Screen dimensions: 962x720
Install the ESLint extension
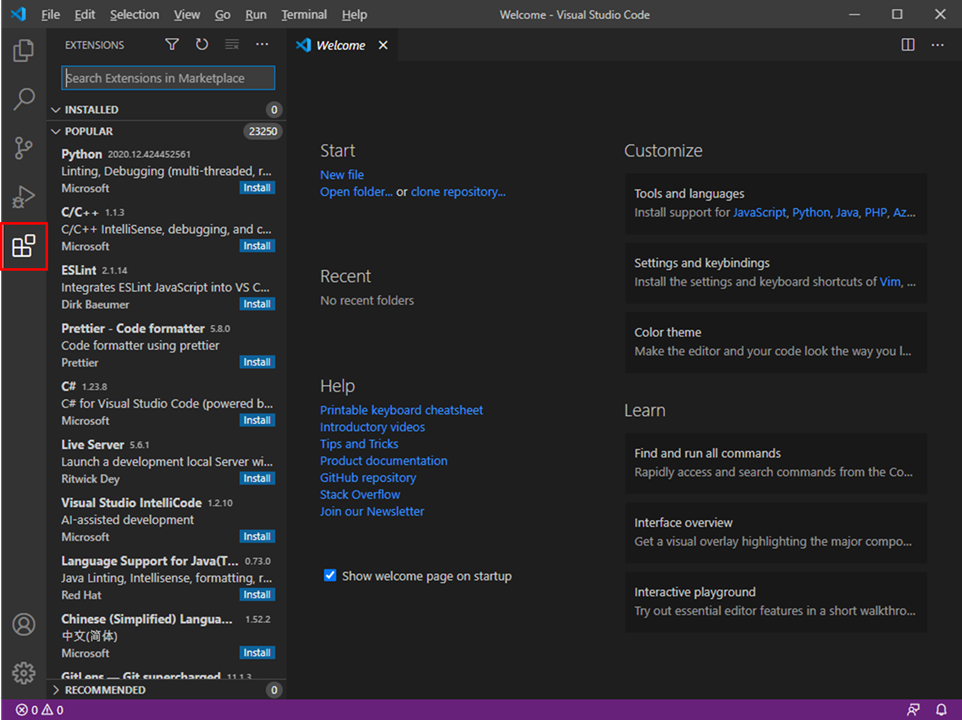[x=257, y=304]
